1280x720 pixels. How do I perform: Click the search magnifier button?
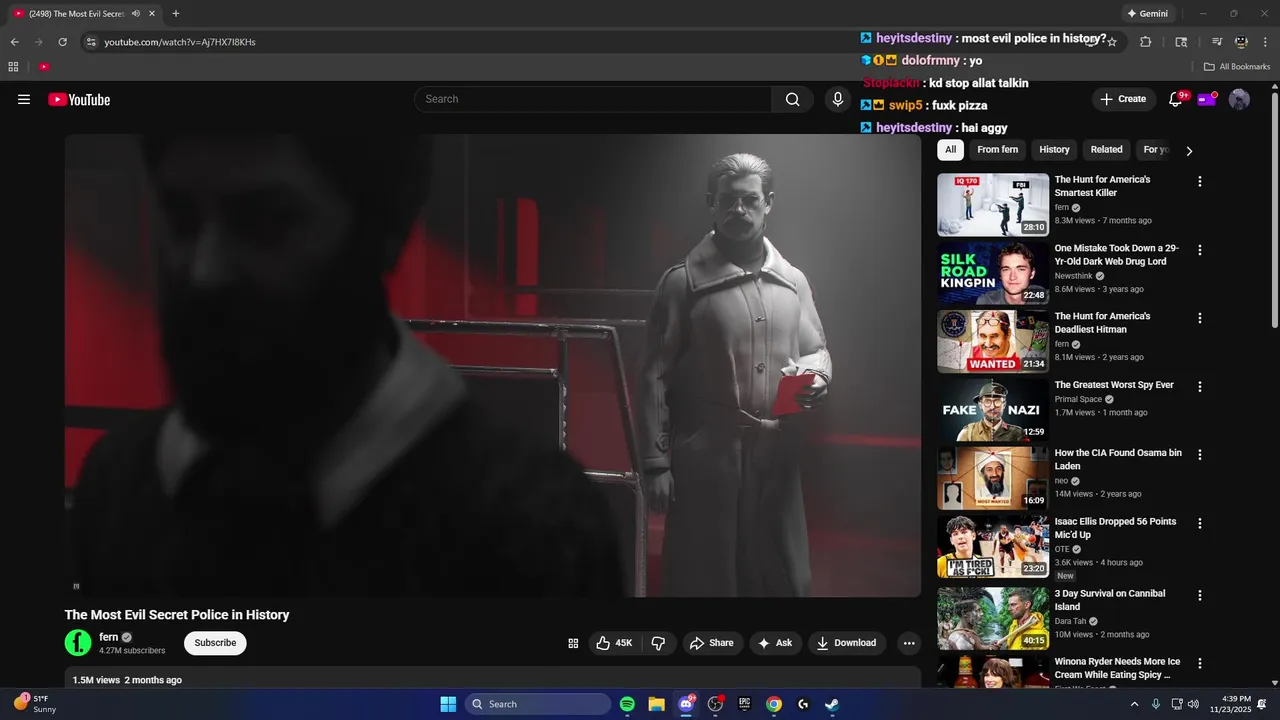pyautogui.click(x=792, y=99)
